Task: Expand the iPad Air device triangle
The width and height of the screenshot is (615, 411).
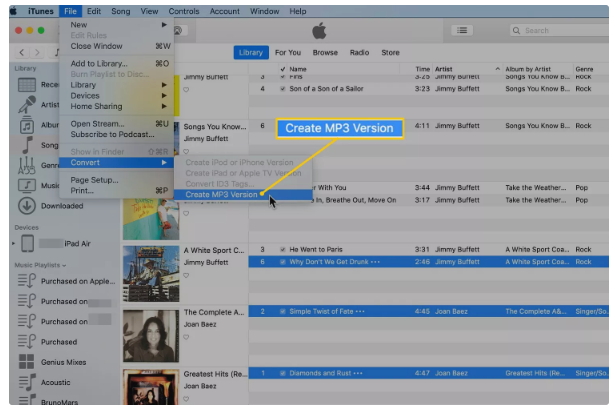Action: click(14, 244)
